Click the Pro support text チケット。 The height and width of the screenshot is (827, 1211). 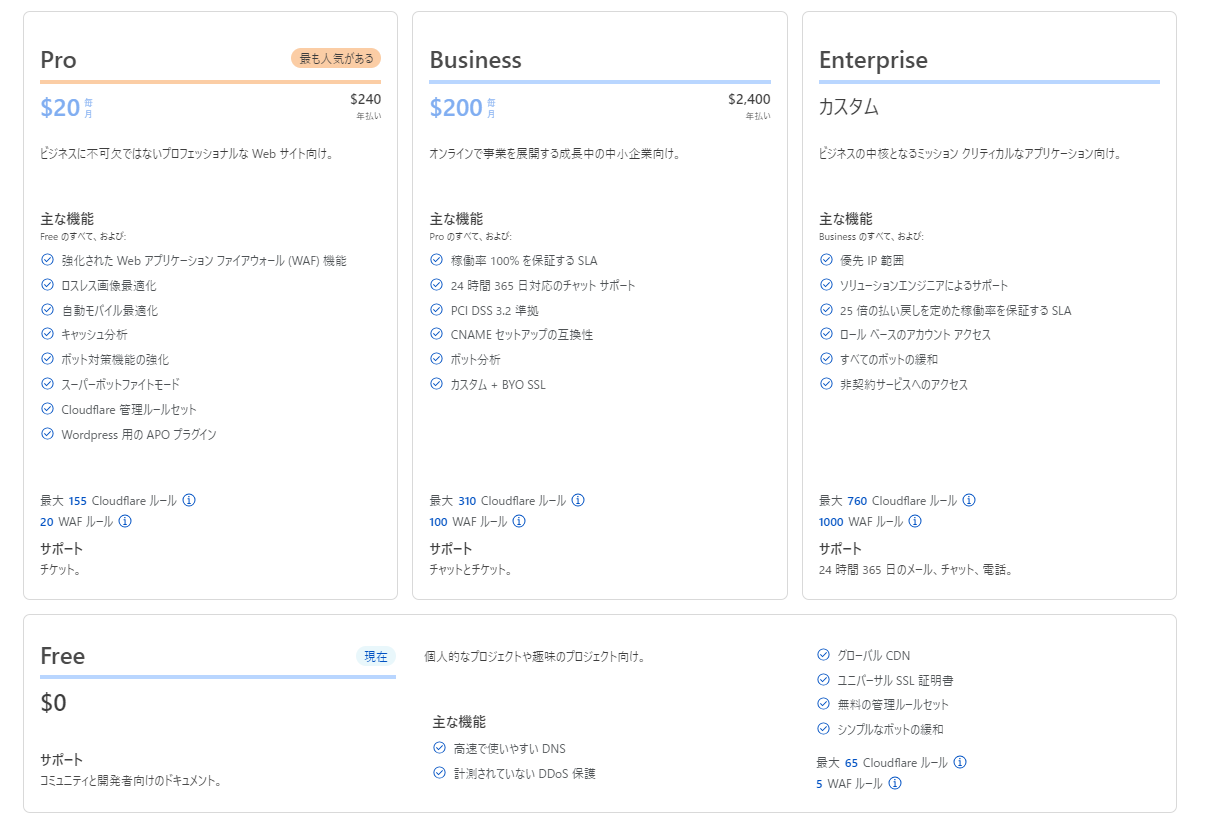tap(60, 569)
